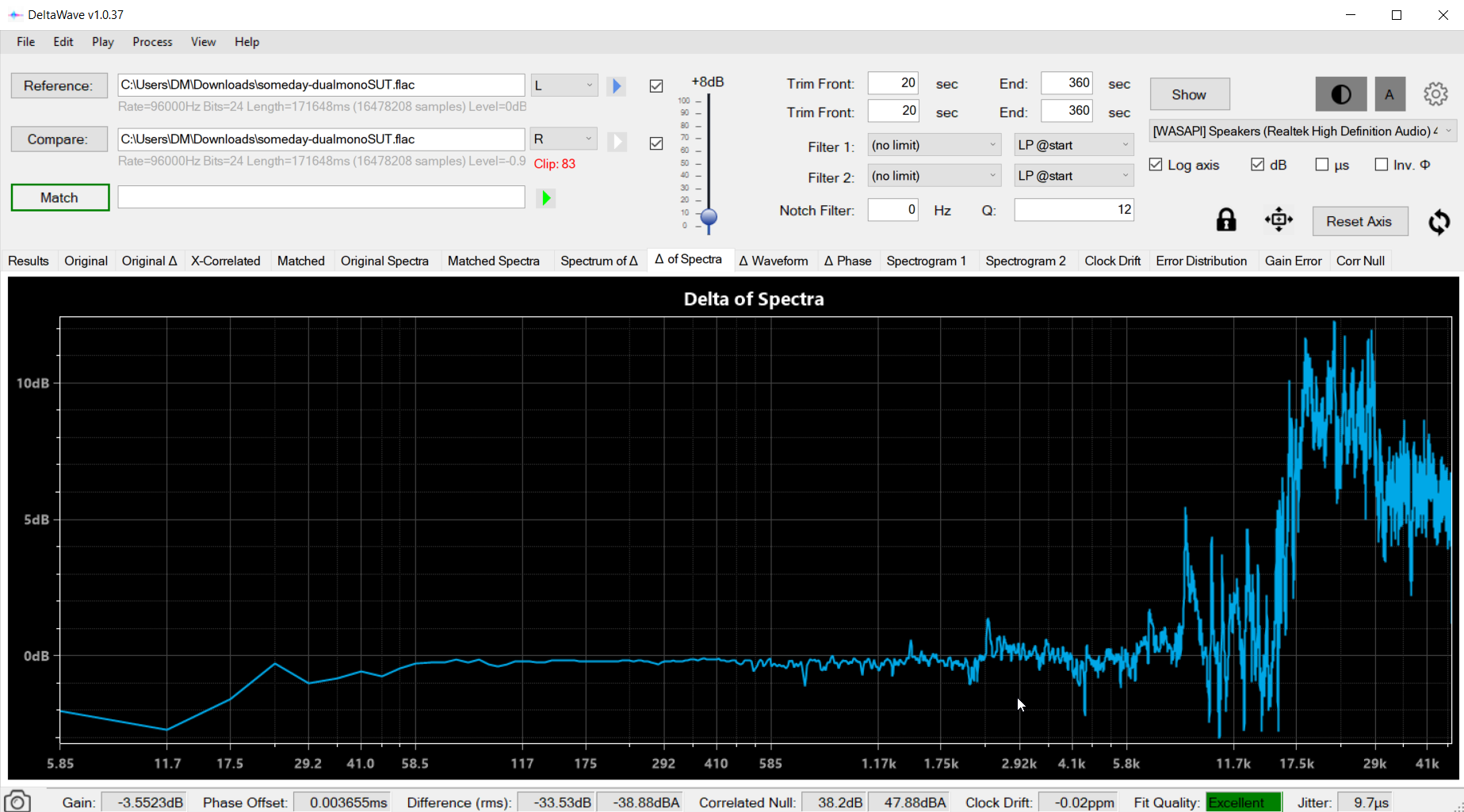Toggle the Reference channel checkbox
Image resolution: width=1464 pixels, height=812 pixels.
pyautogui.click(x=656, y=86)
